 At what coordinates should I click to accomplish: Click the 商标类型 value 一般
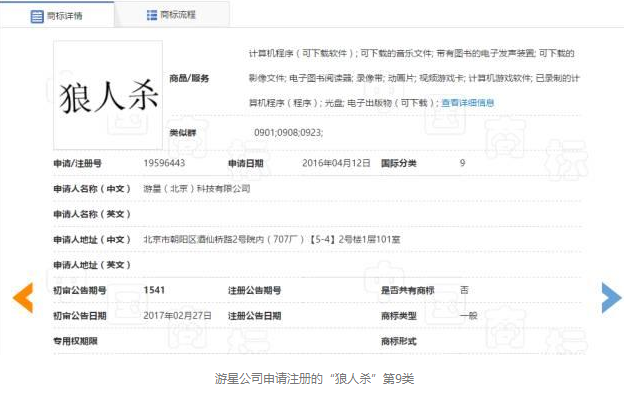click(469, 316)
